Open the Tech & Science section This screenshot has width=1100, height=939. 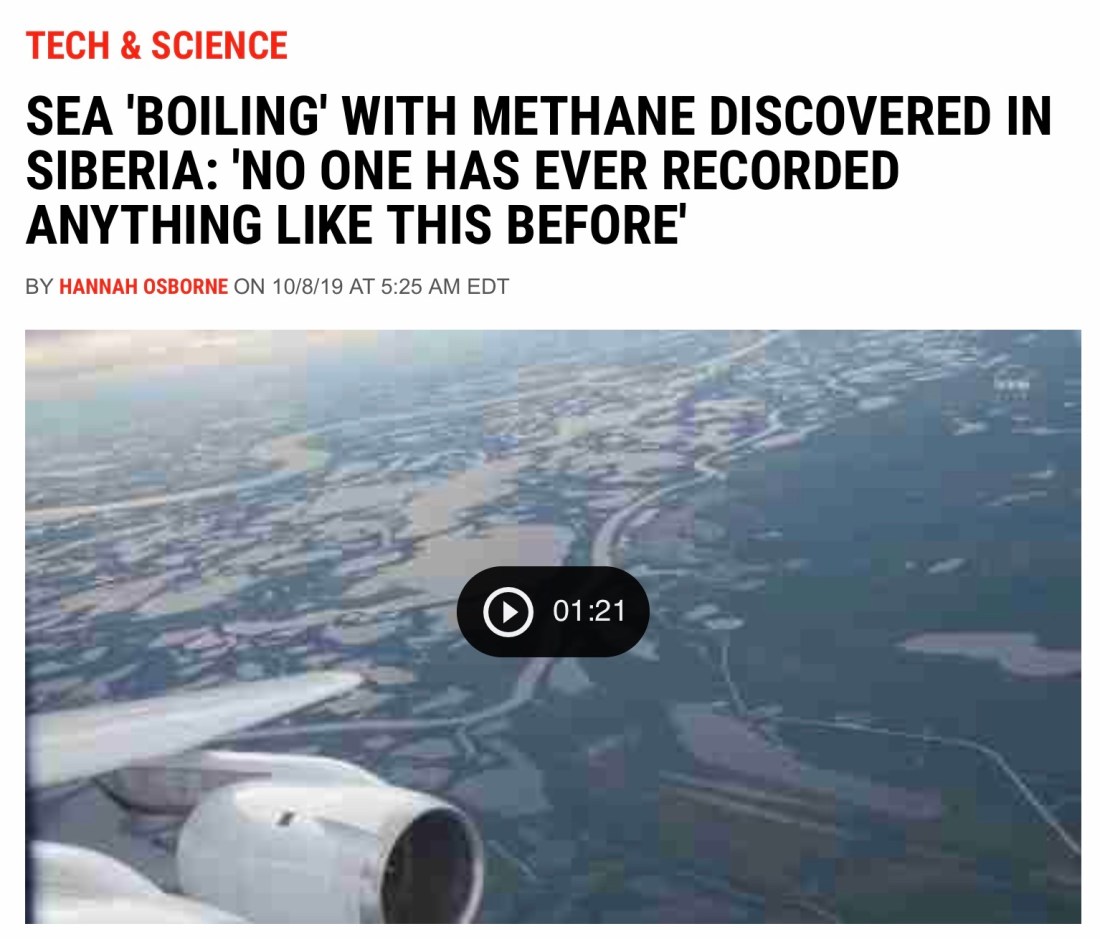pos(157,45)
